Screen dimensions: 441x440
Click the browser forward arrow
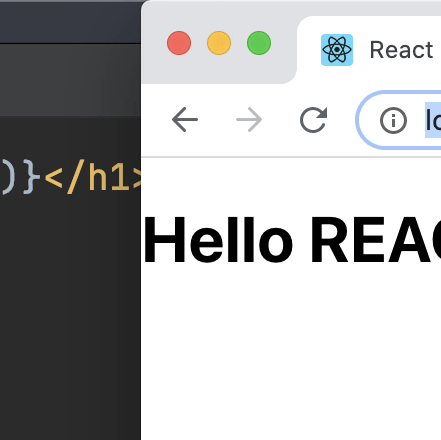click(x=249, y=120)
